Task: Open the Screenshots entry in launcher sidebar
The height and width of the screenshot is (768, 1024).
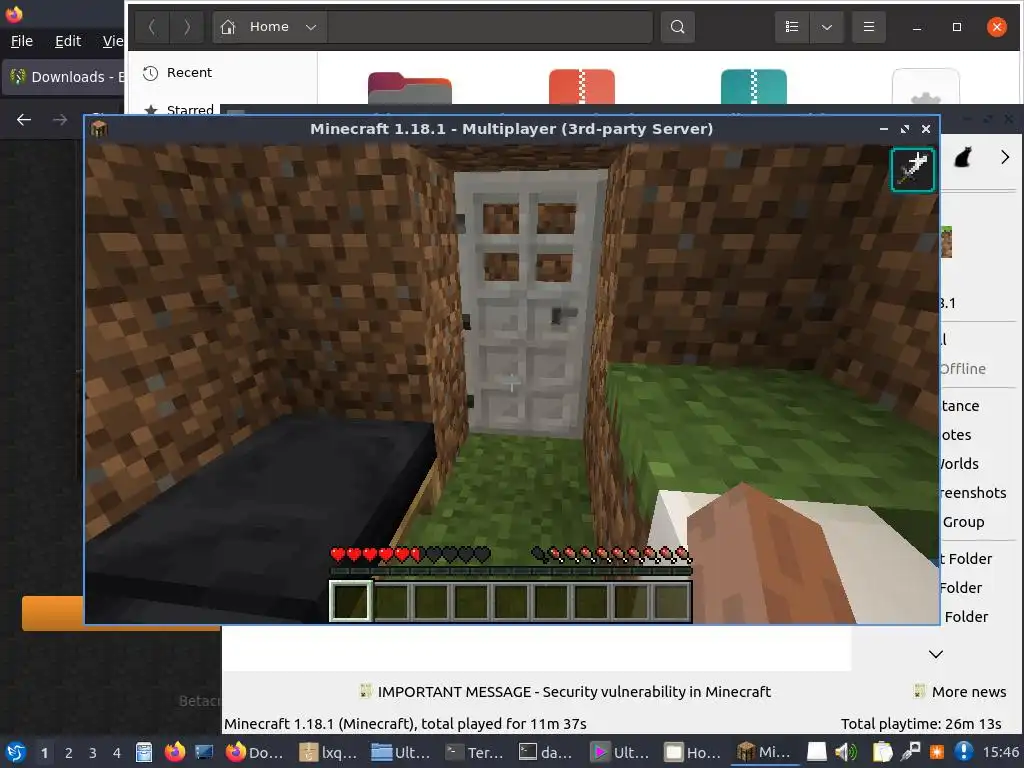Action: click(x=973, y=492)
